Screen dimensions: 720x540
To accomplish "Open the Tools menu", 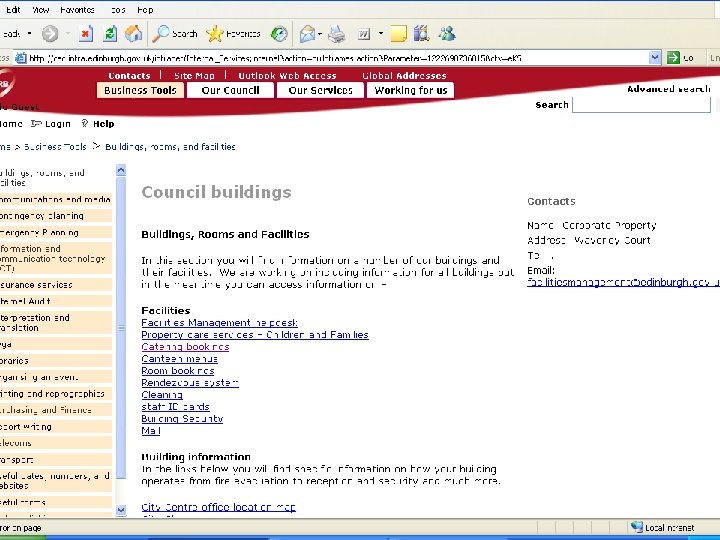I will pos(118,10).
